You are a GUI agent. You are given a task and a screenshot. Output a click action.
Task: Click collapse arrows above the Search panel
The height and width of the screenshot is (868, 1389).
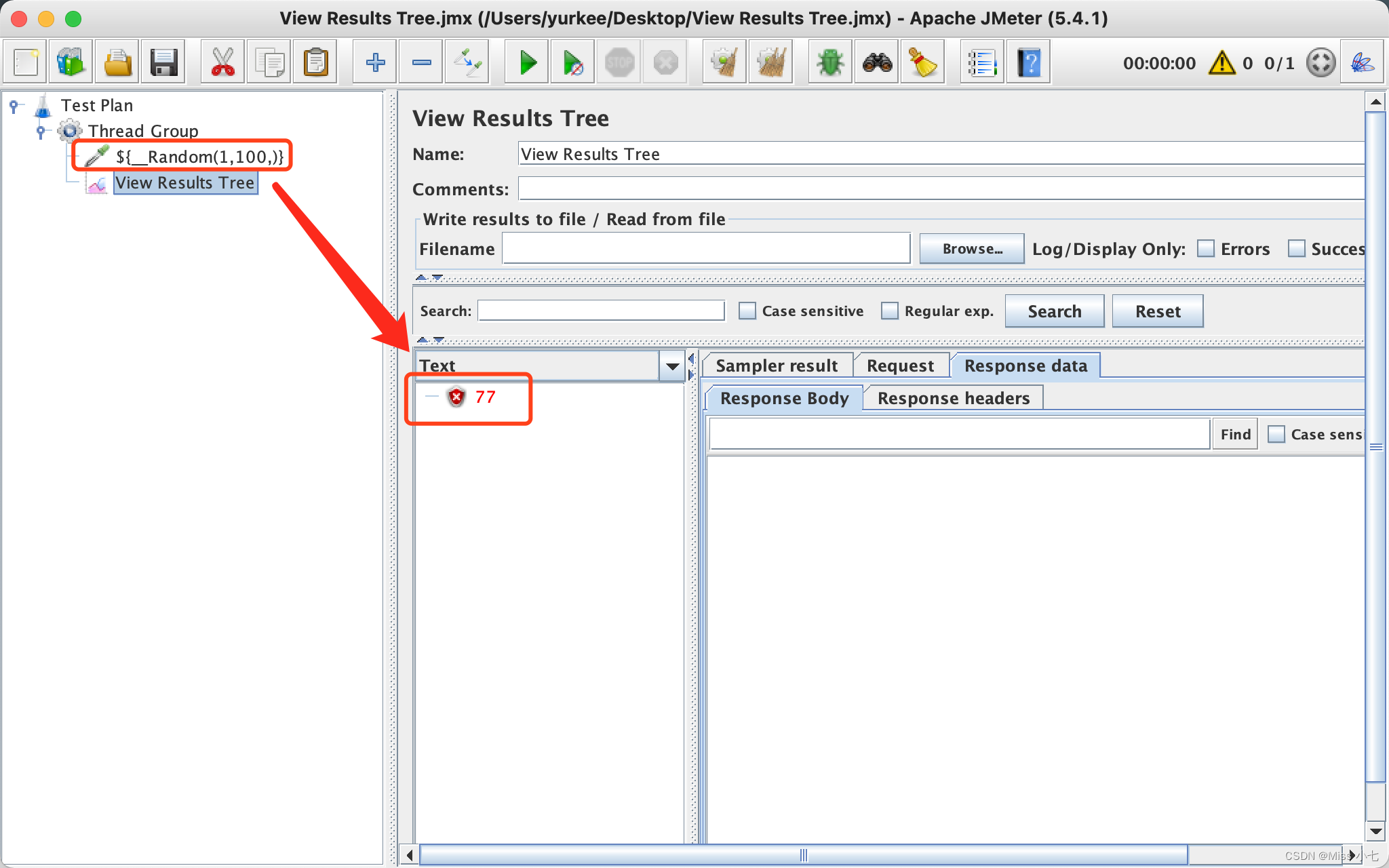point(429,277)
